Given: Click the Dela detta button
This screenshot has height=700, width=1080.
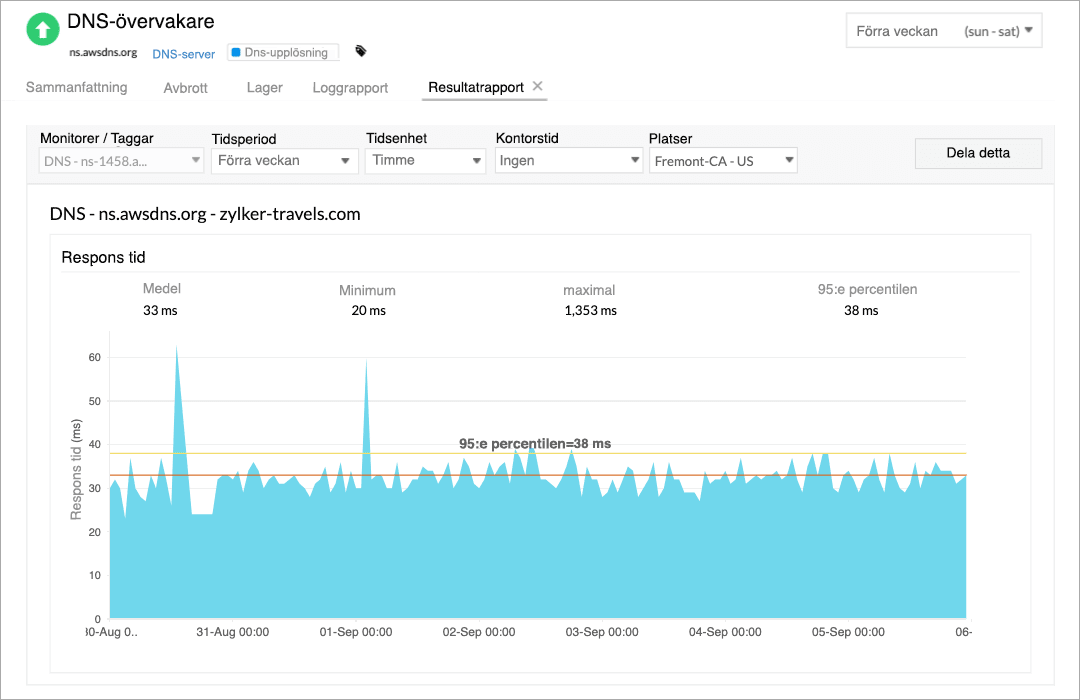Looking at the screenshot, I should point(977,153).
